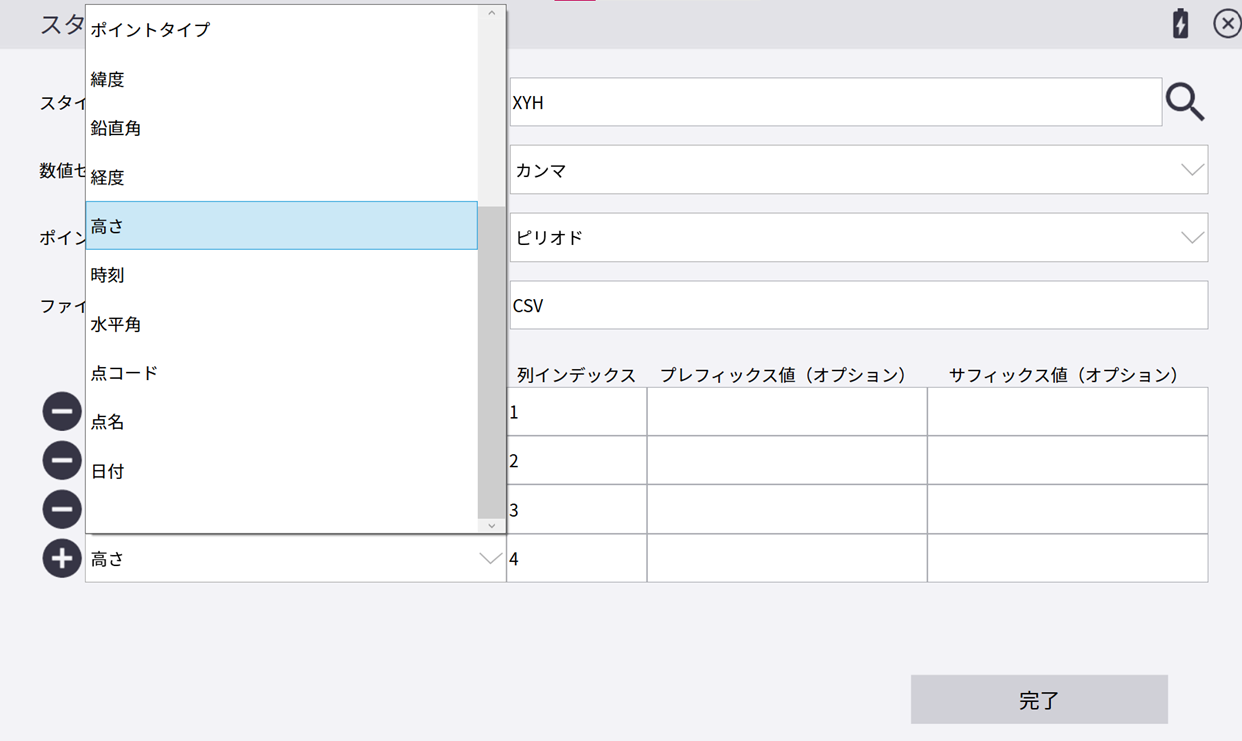The height and width of the screenshot is (741, 1242).
Task: Click the battery status icon
Action: coord(1180,23)
